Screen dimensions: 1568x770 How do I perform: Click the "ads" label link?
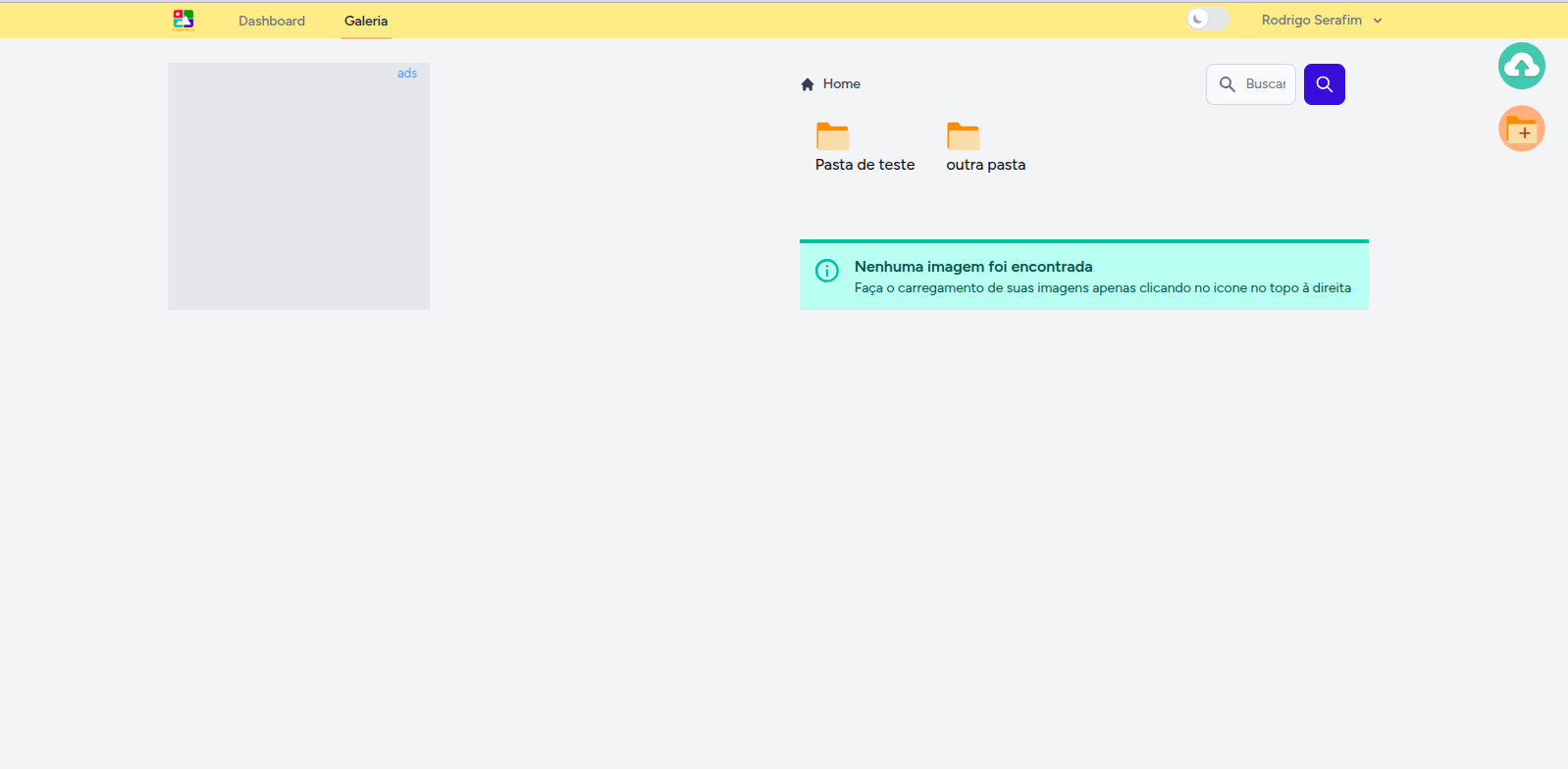pos(407,74)
